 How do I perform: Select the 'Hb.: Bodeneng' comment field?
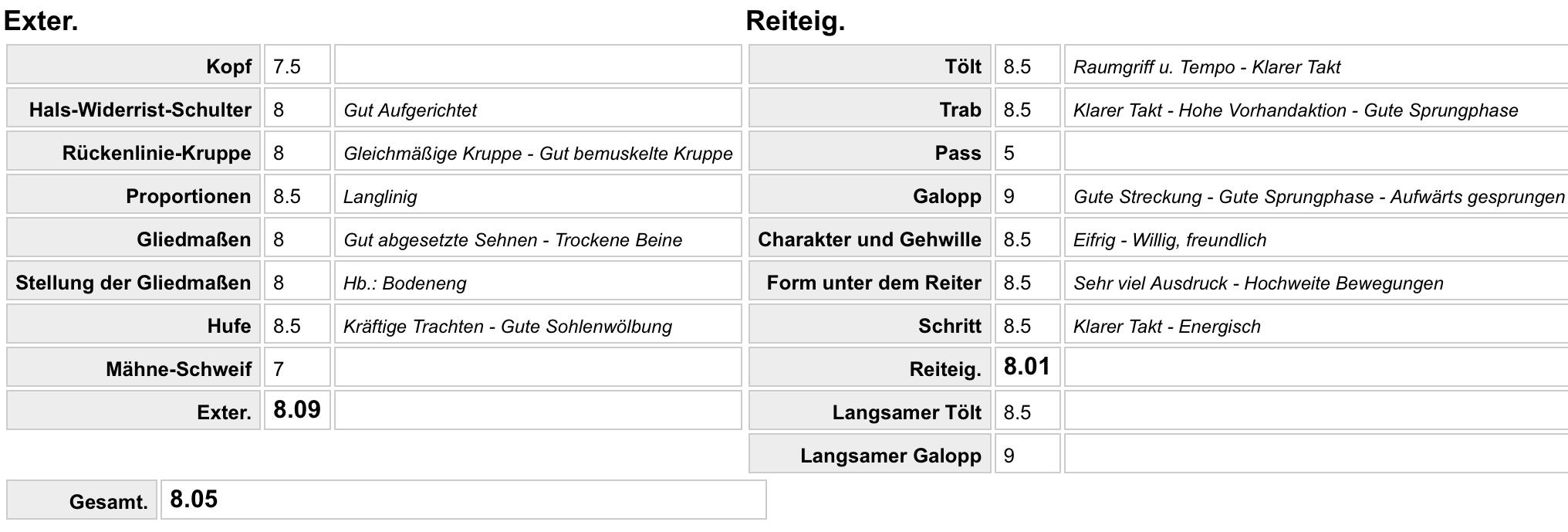538,281
